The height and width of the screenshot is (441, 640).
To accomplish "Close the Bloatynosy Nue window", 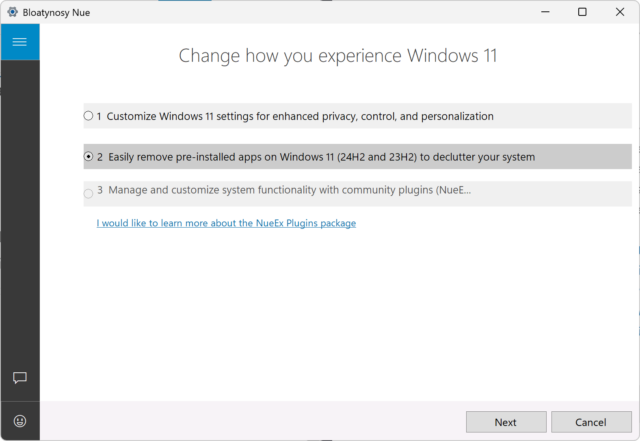I will pyautogui.click(x=620, y=12).
